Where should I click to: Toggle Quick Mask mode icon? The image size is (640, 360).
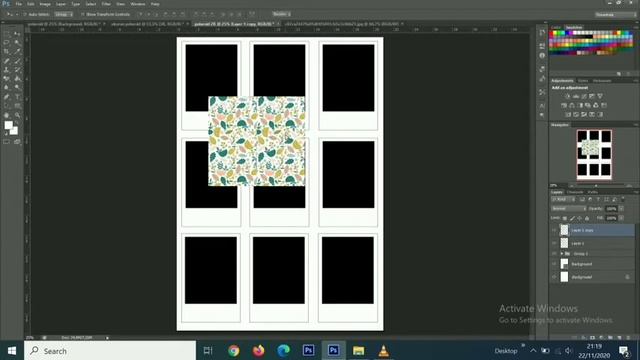(7, 142)
